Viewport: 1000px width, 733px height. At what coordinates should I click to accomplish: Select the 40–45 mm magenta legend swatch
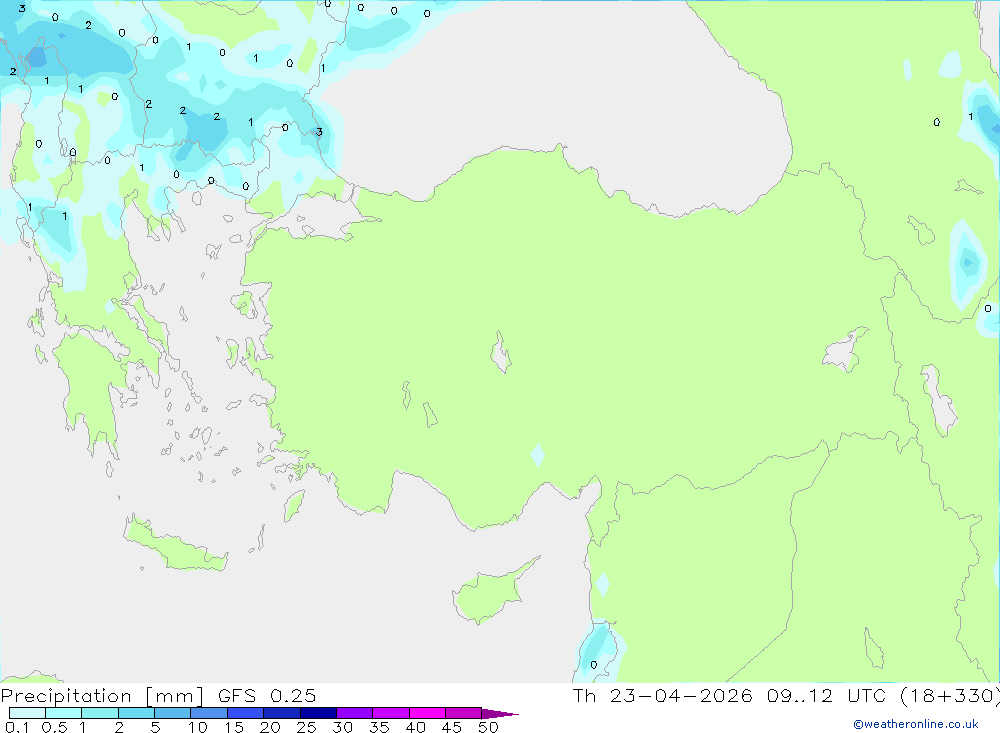[x=427, y=713]
